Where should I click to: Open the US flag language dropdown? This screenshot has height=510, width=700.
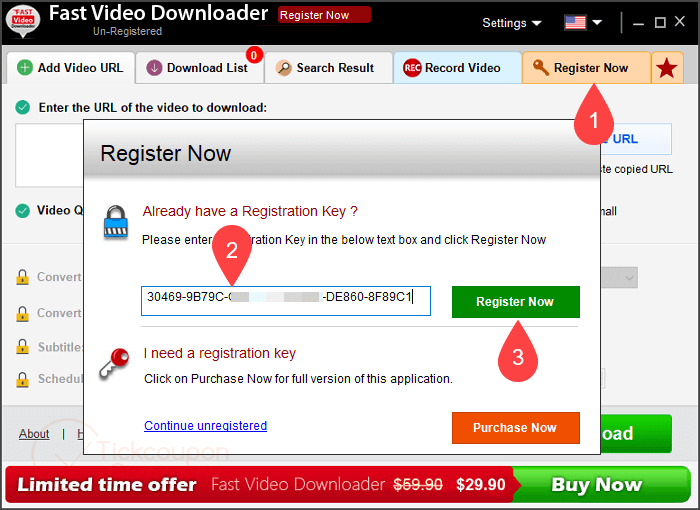point(583,22)
